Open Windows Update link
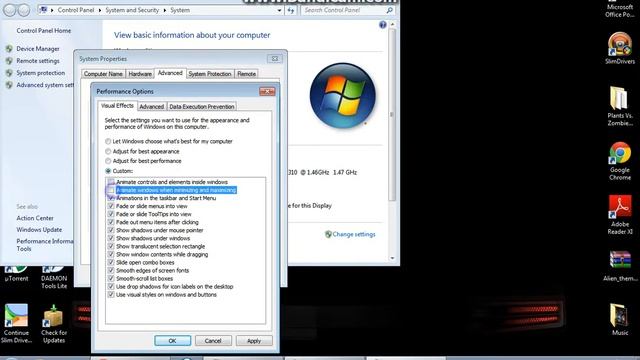Viewport: 640px width, 360px height. (39, 230)
